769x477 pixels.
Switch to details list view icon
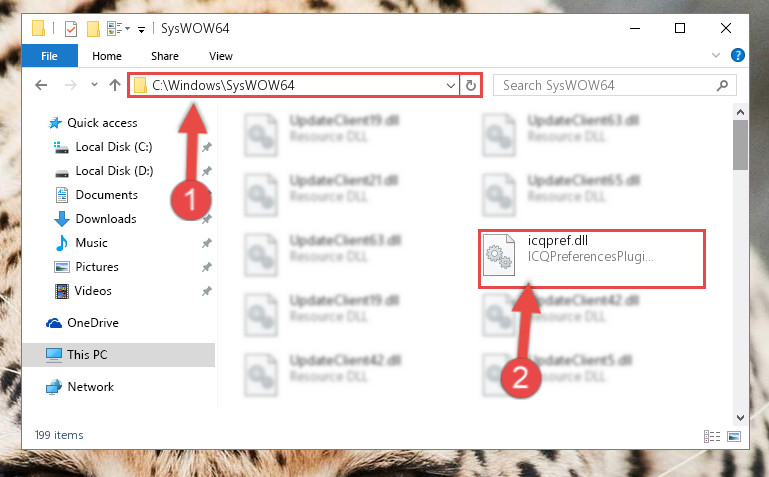712,436
